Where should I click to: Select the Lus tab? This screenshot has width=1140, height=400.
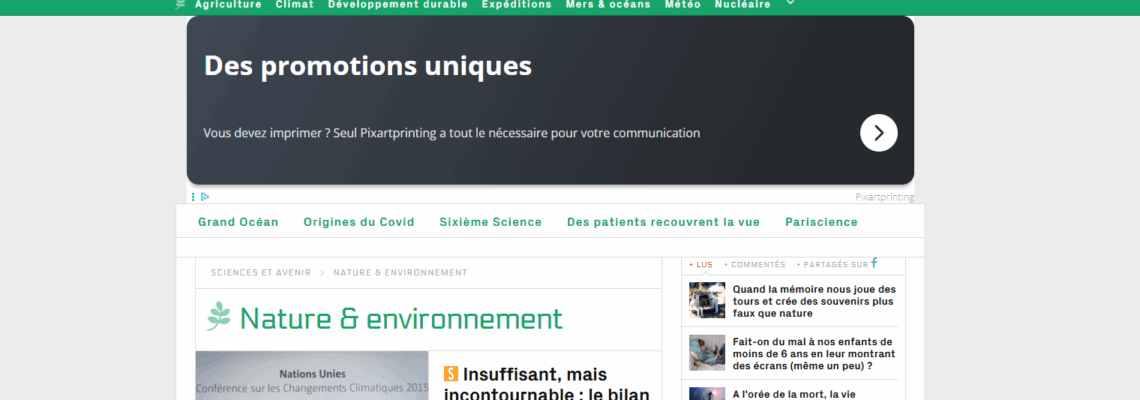pos(701,265)
